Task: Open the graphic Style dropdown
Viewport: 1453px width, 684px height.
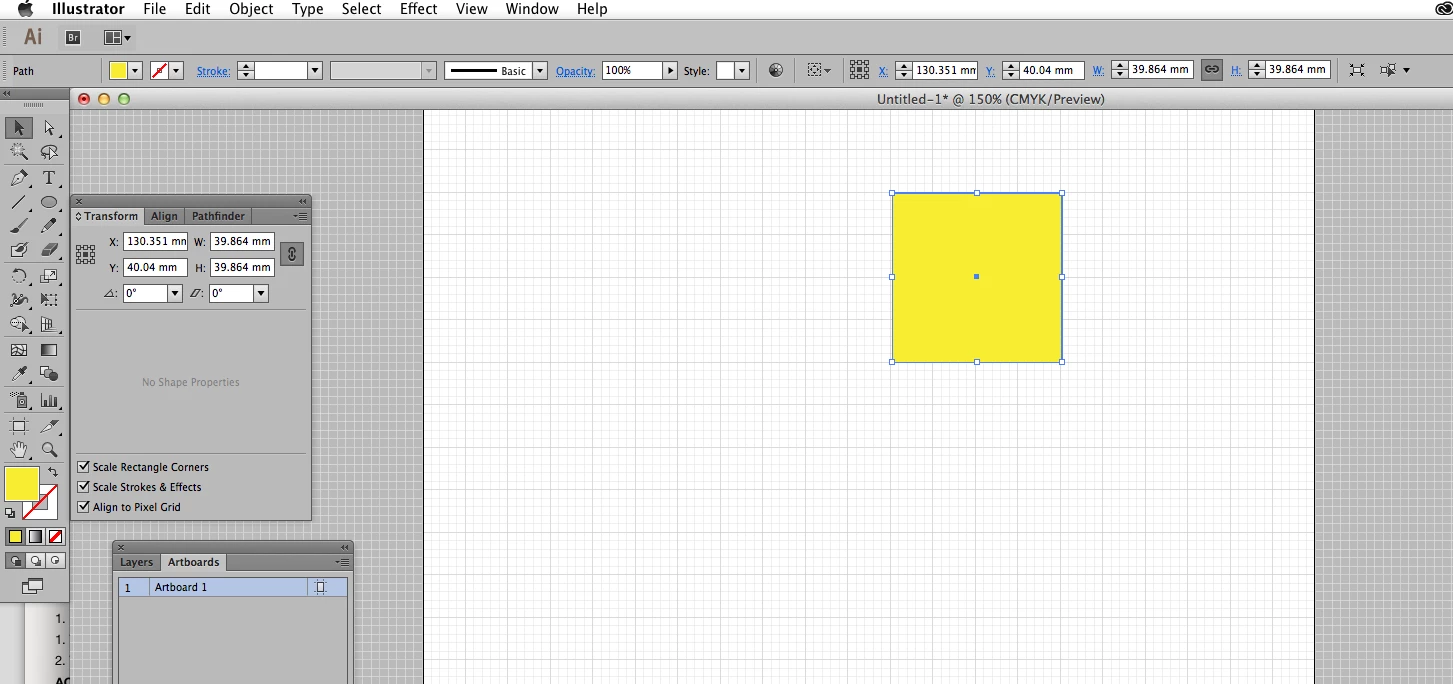Action: (x=742, y=71)
